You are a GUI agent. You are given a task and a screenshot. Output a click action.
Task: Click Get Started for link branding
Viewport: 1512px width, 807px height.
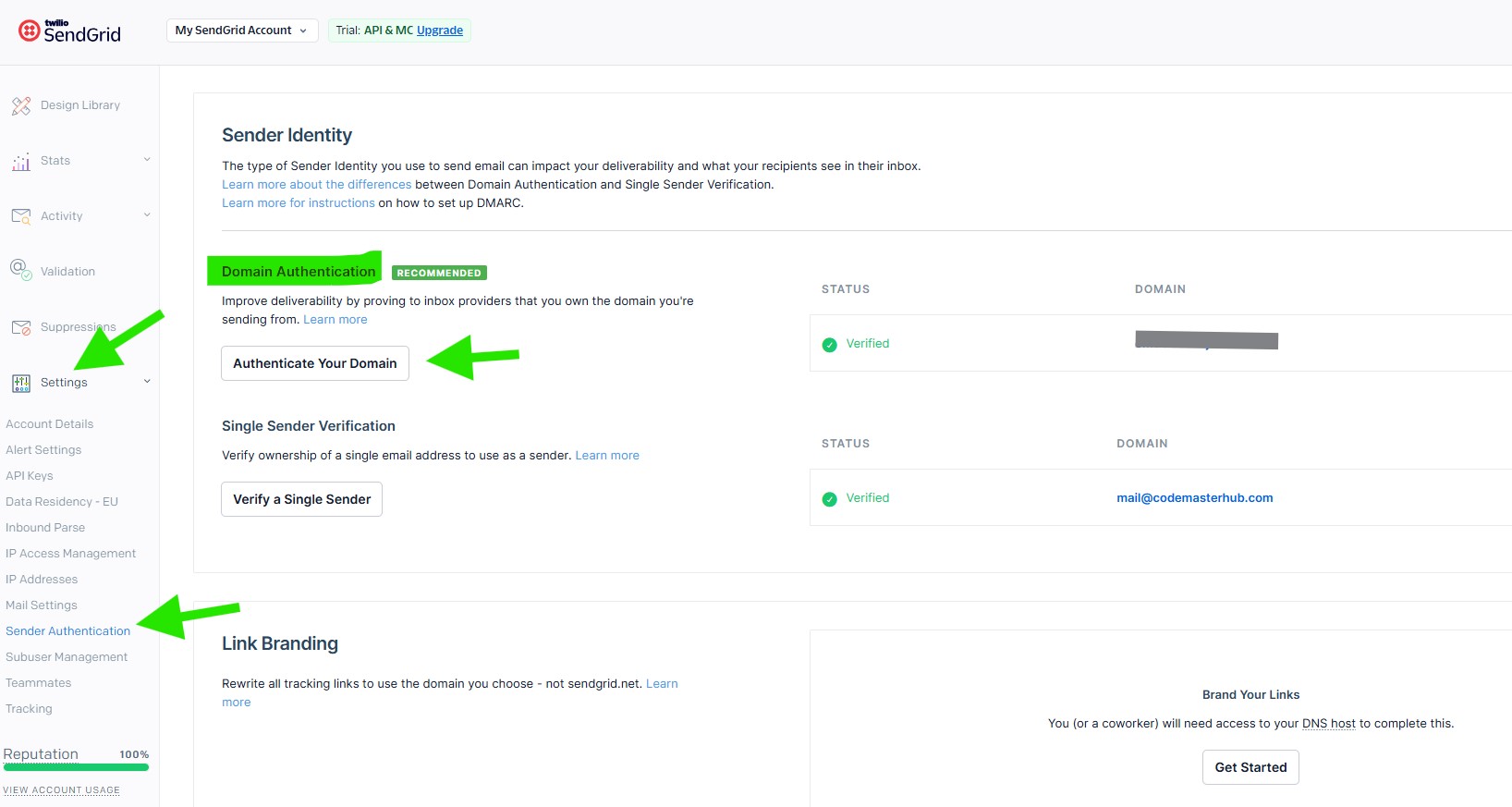pos(1250,767)
